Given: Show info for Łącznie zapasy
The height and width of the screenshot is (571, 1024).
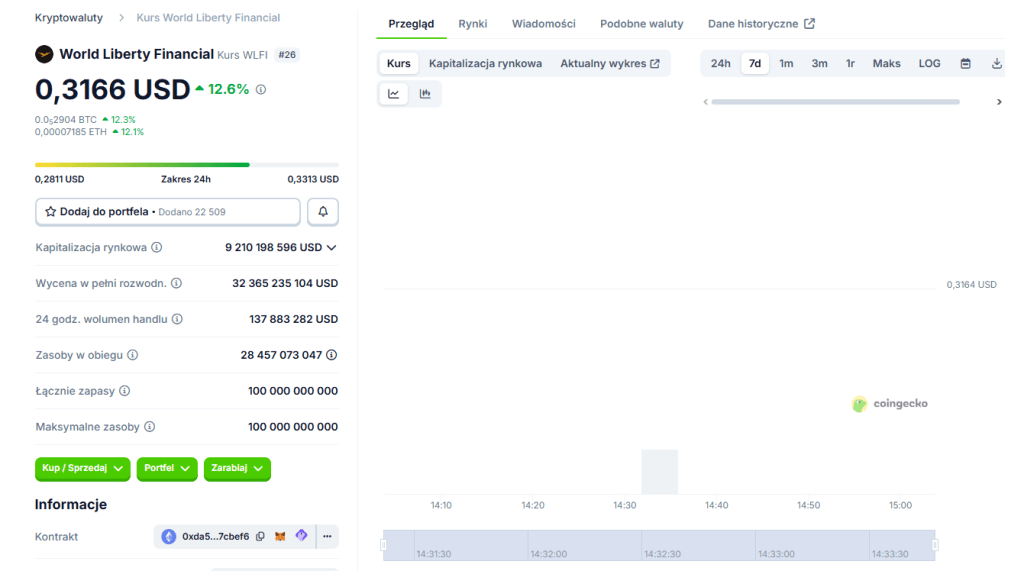Looking at the screenshot, I should coord(125,391).
